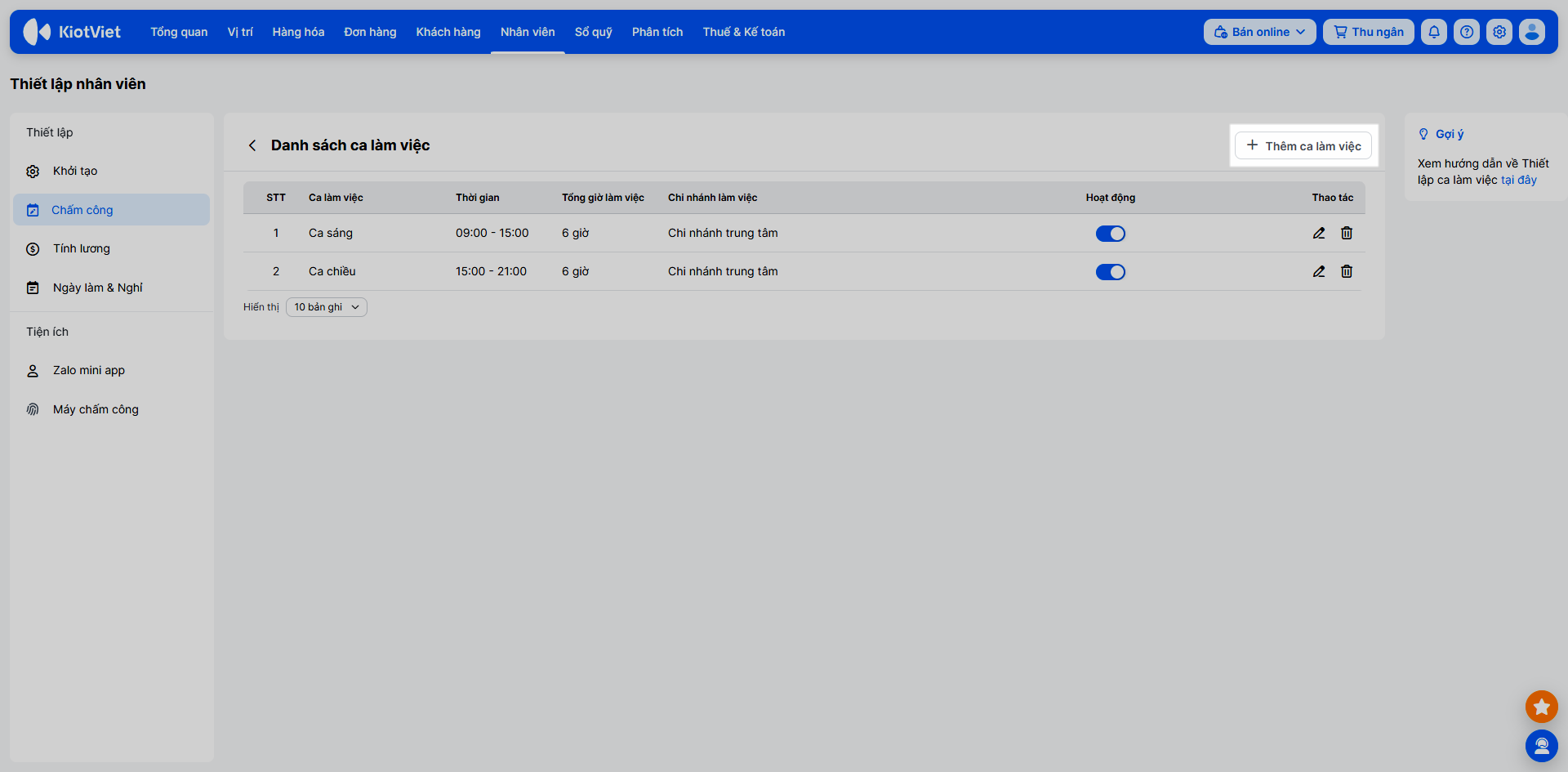Viewport: 1568px width, 772px height.
Task: Click the Gợi ý lightbulb icon
Action: tap(1423, 134)
